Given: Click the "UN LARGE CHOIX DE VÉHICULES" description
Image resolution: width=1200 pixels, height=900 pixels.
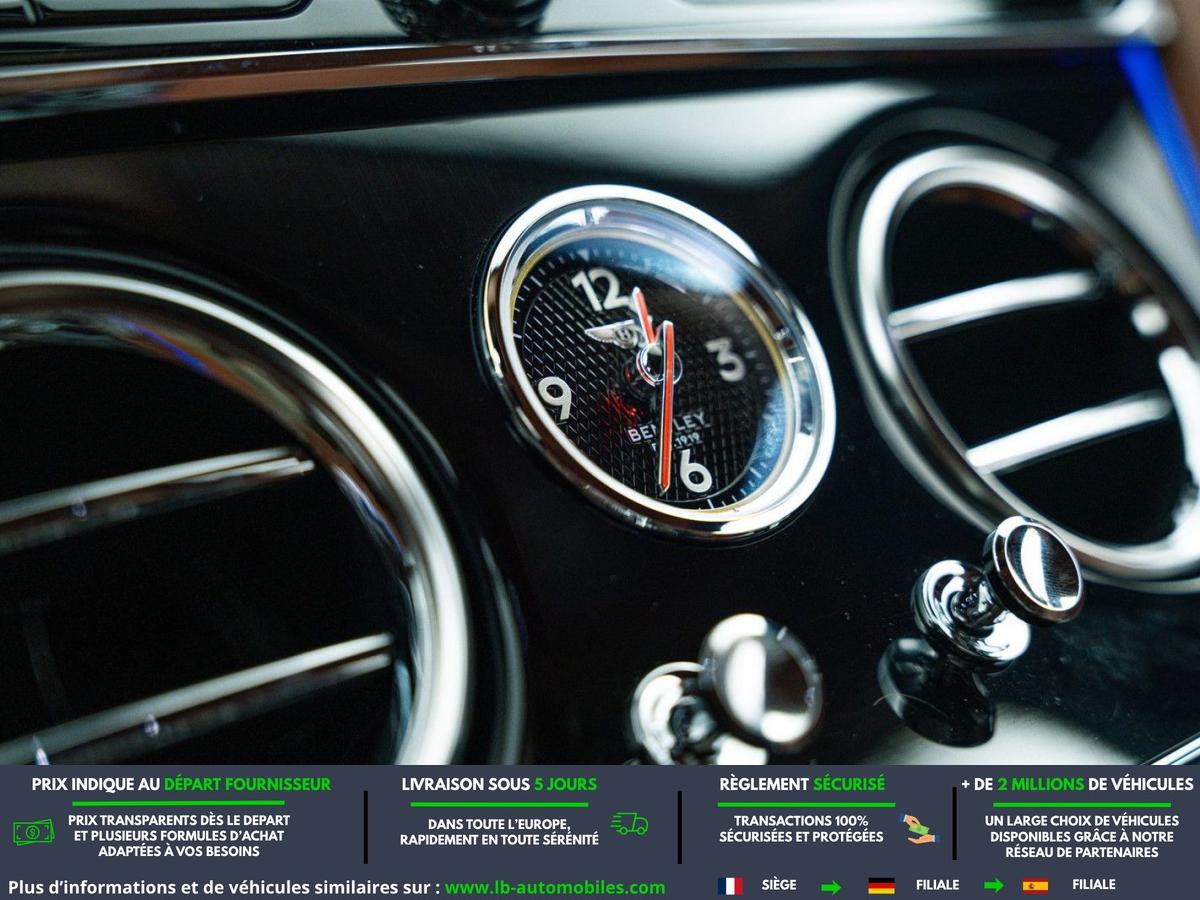Looking at the screenshot, I should [x=1081, y=836].
